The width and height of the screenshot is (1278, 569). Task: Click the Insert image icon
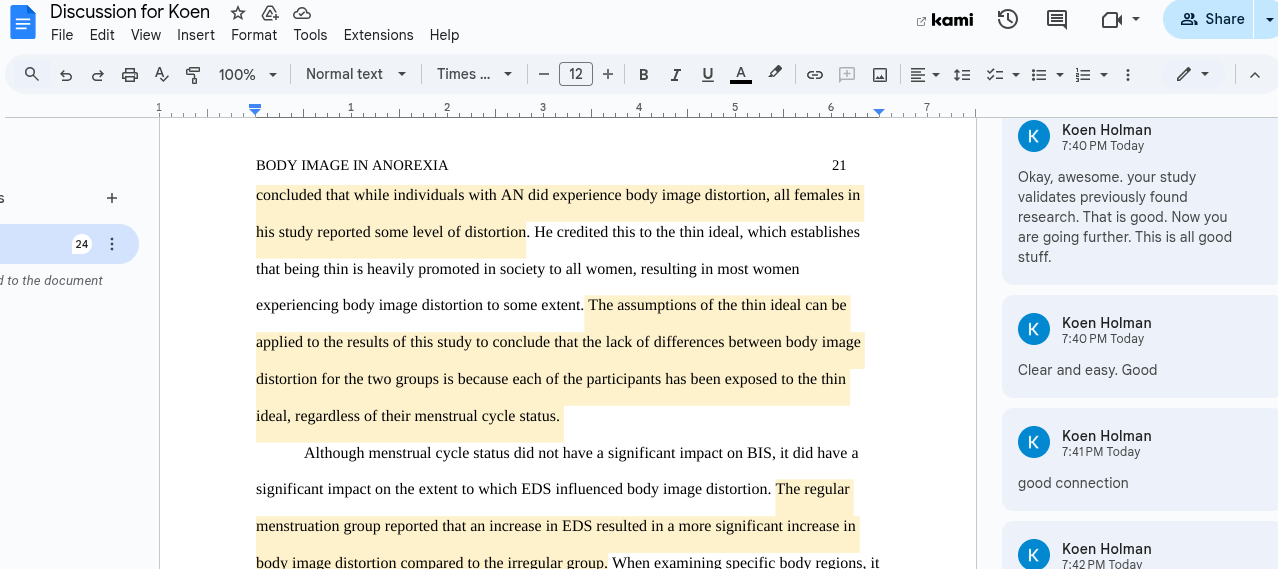(x=880, y=75)
